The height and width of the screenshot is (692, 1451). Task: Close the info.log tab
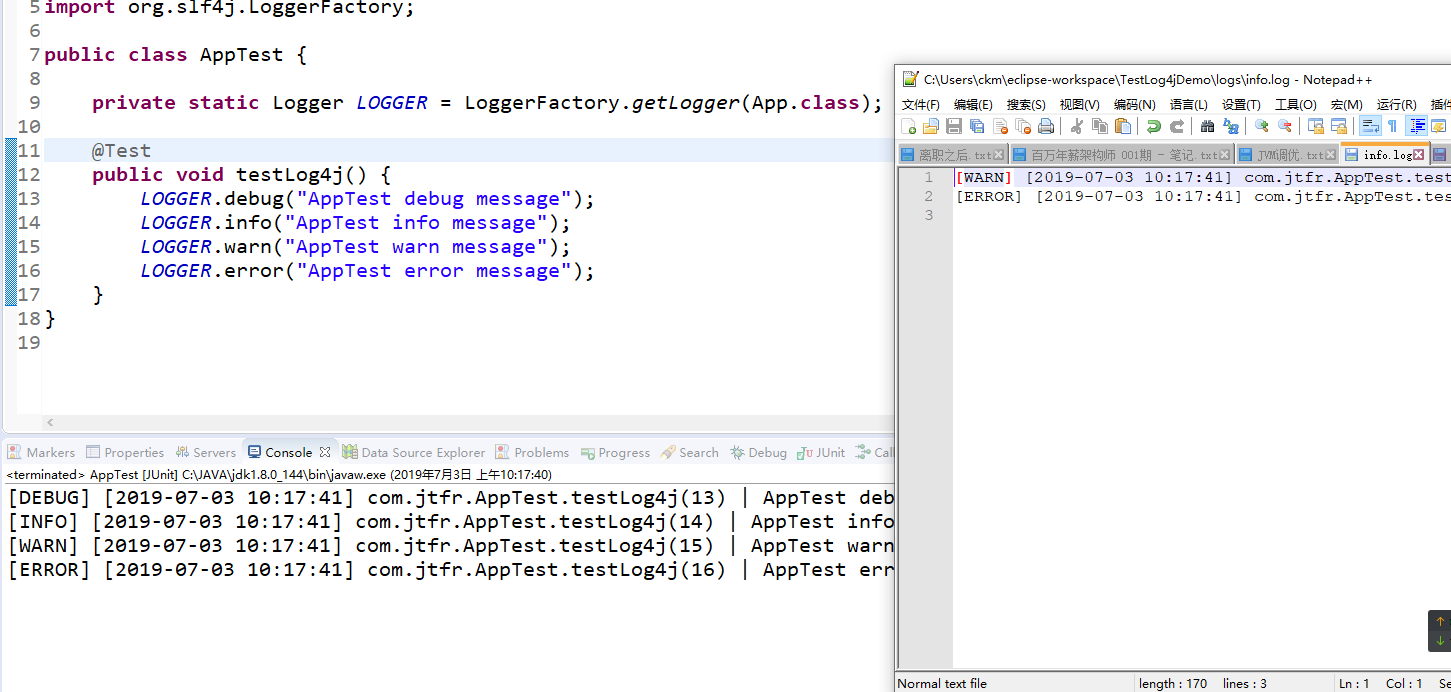(1419, 155)
